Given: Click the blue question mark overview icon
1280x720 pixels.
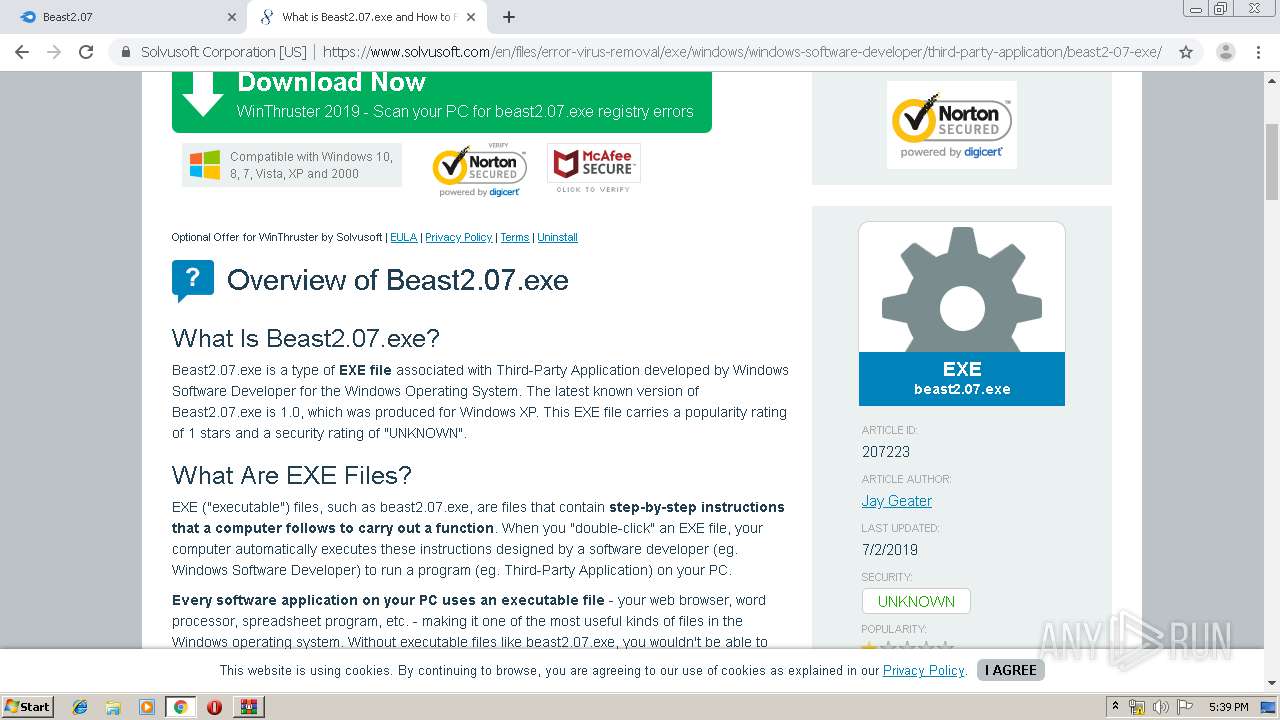Looking at the screenshot, I should [x=193, y=281].
